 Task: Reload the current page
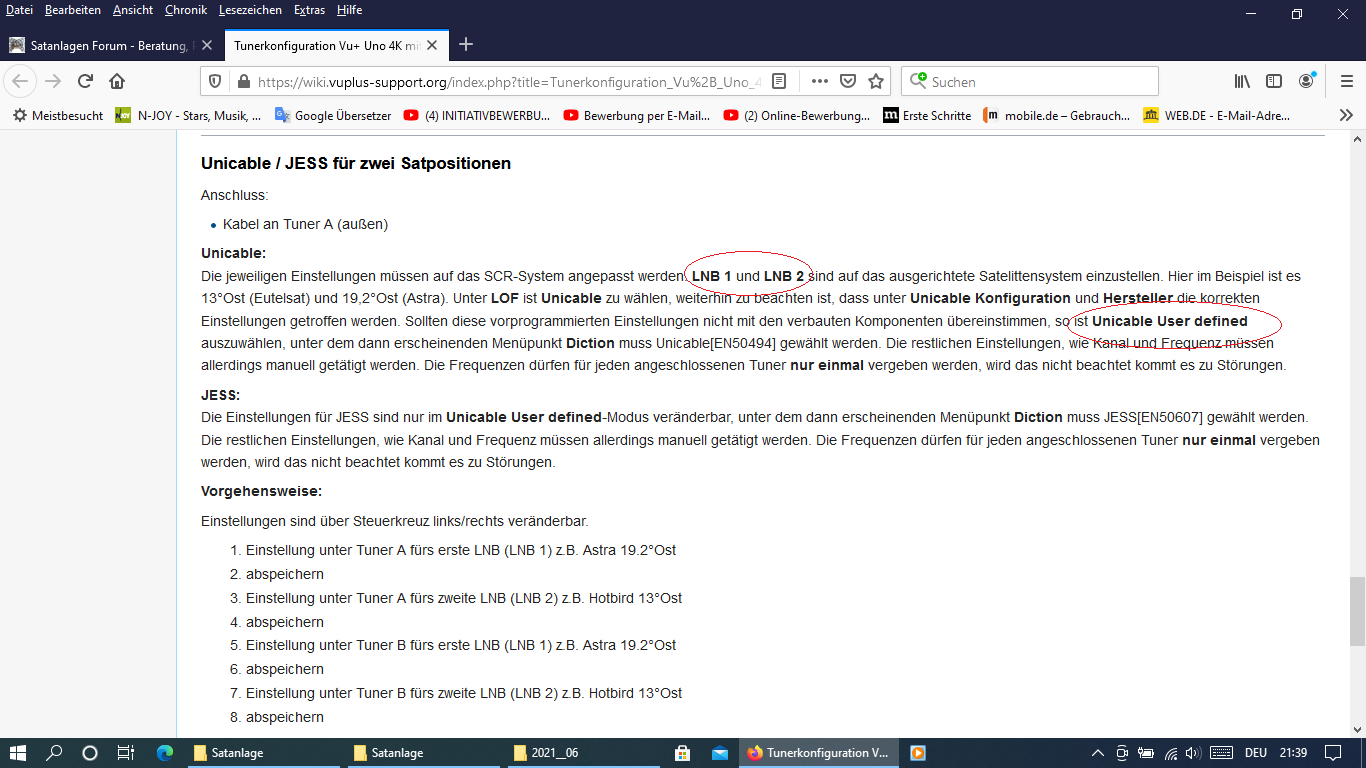[x=85, y=81]
